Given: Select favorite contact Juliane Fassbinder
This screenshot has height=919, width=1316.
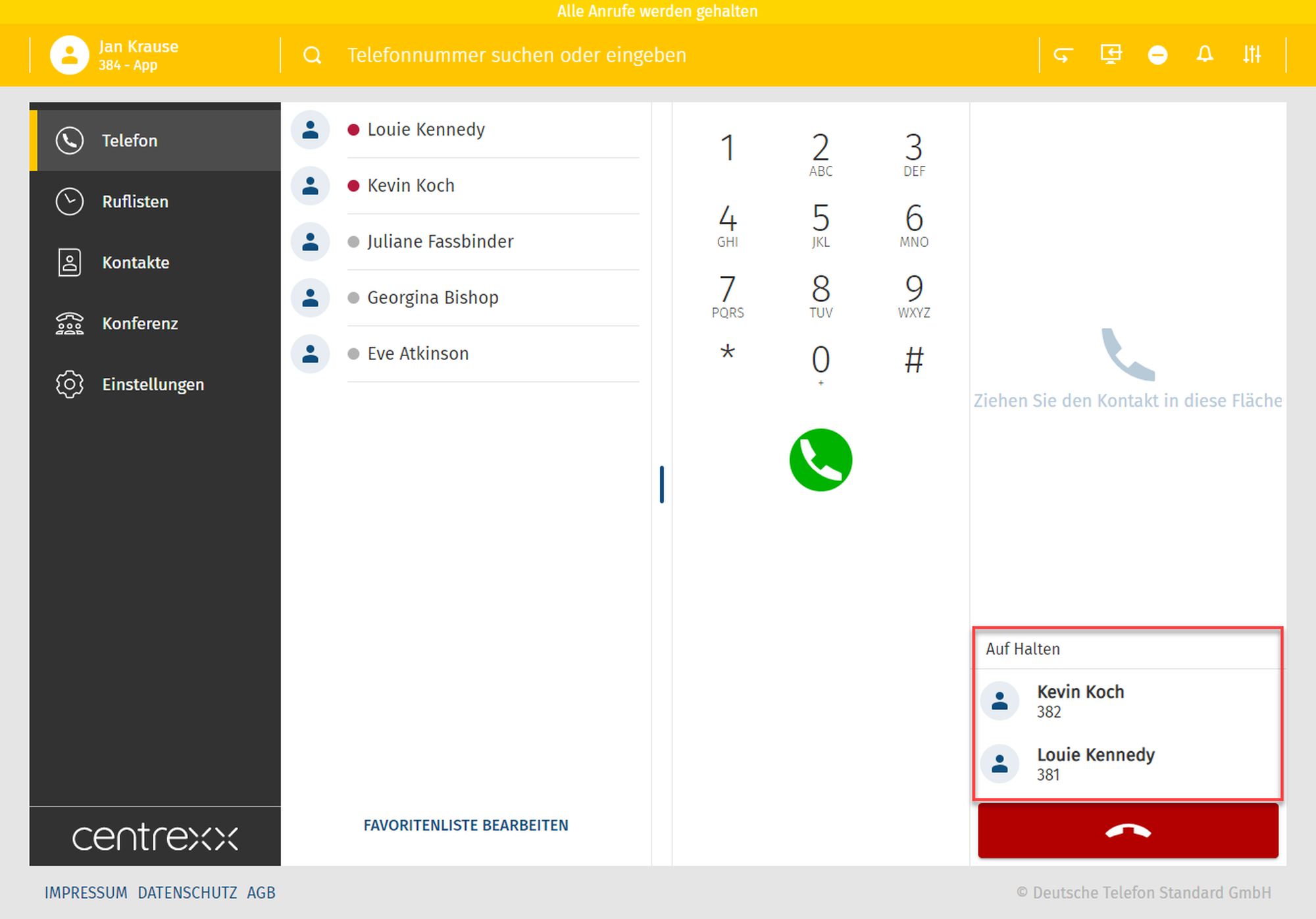Looking at the screenshot, I should [440, 242].
